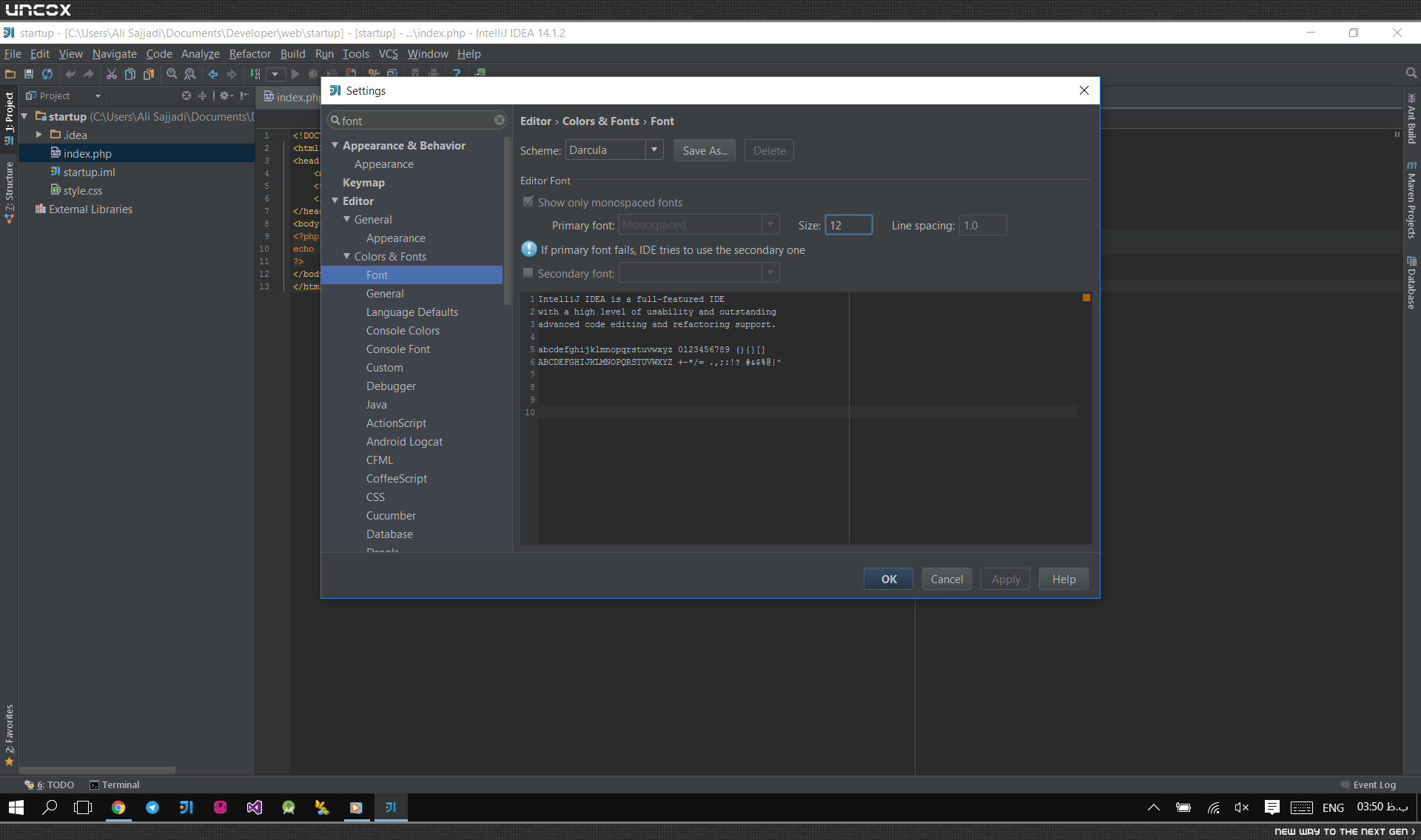Click the Collapse All icon in Project panel

click(x=202, y=95)
